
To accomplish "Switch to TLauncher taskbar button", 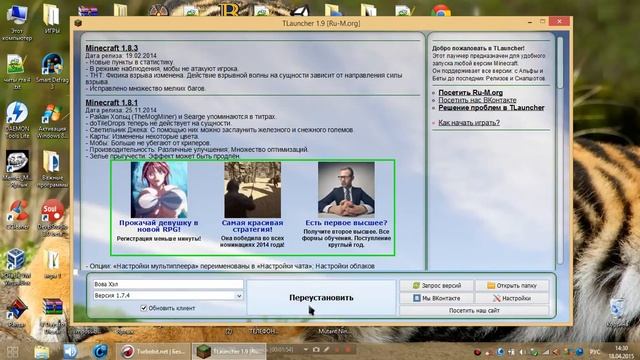I will pos(229,351).
